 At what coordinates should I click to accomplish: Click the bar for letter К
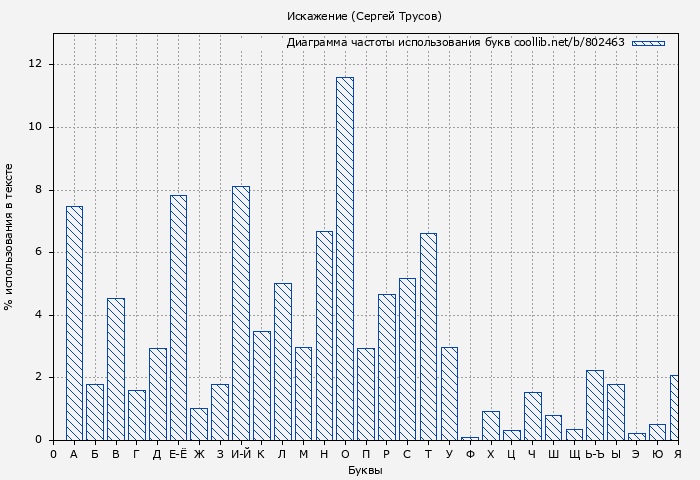click(x=261, y=385)
